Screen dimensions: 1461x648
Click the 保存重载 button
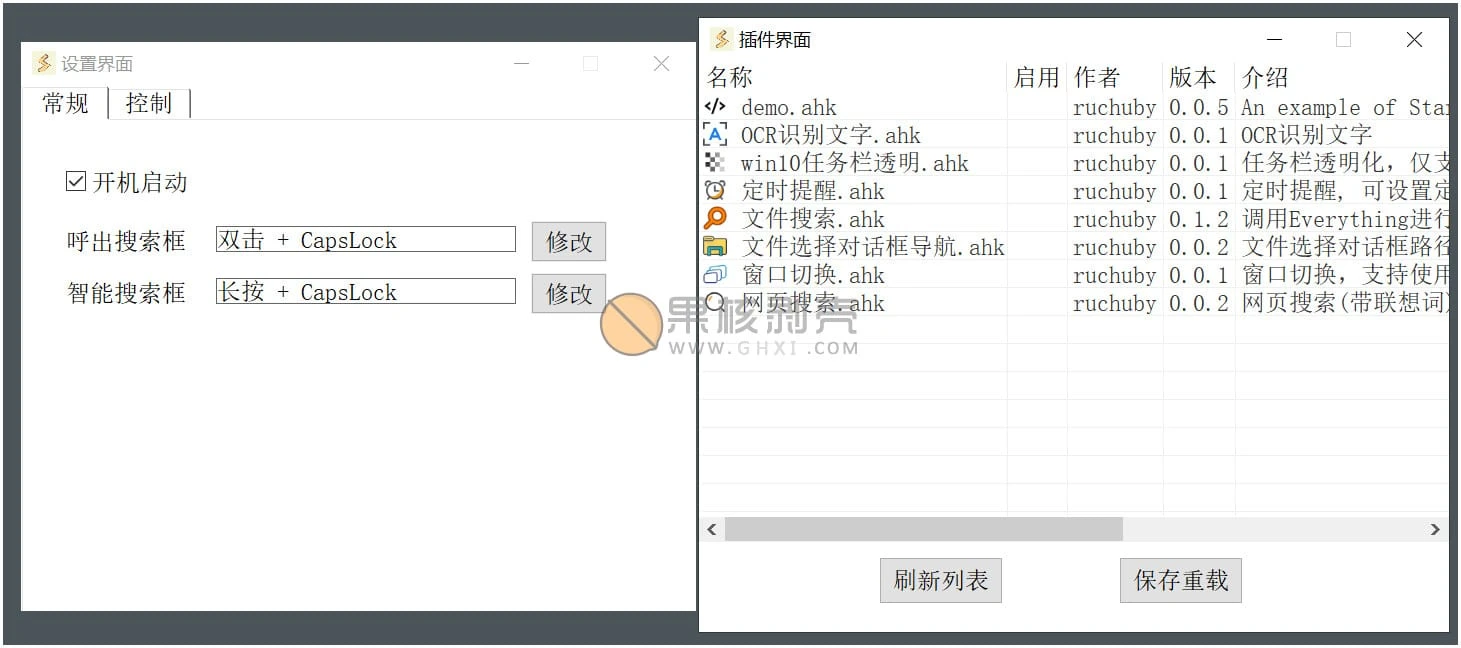(1180, 581)
